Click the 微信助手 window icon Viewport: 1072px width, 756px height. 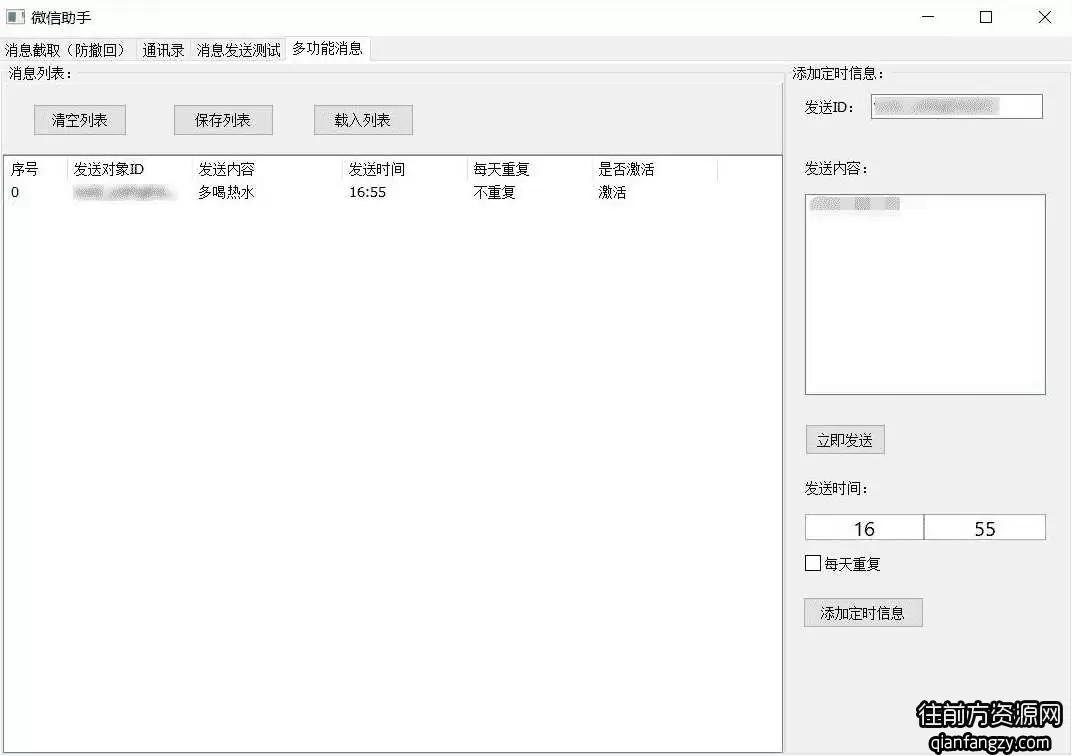pos(15,16)
